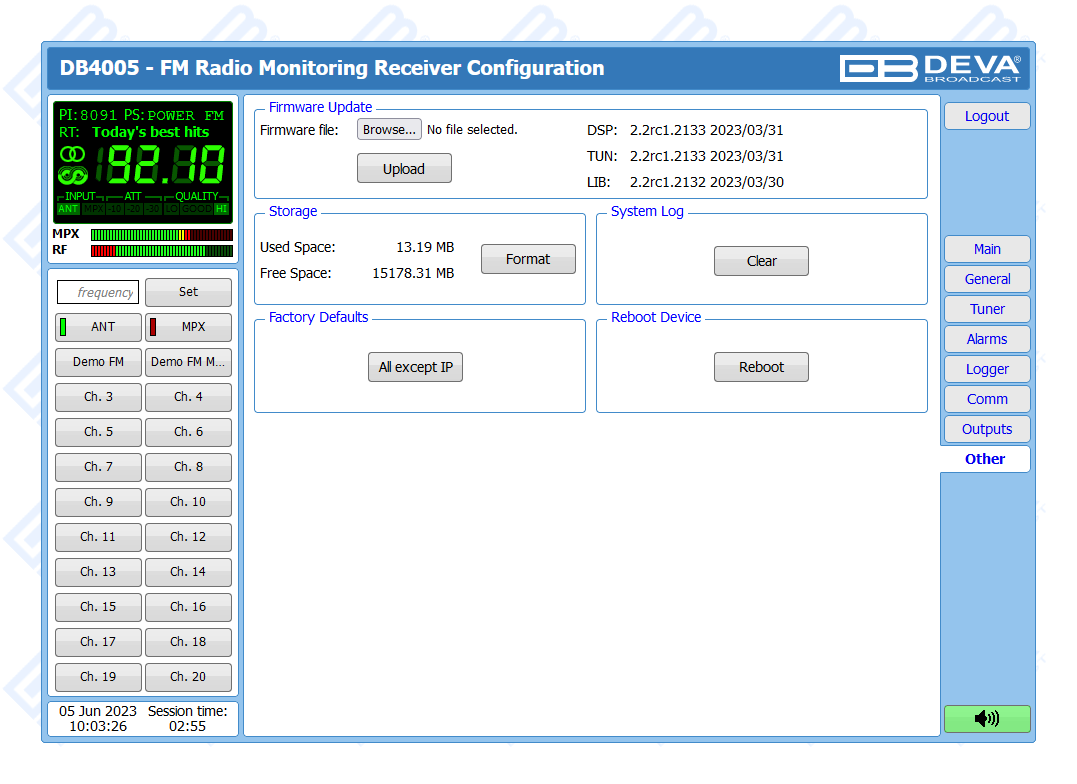
Task: Select the Demo FM preset
Action: [98, 362]
